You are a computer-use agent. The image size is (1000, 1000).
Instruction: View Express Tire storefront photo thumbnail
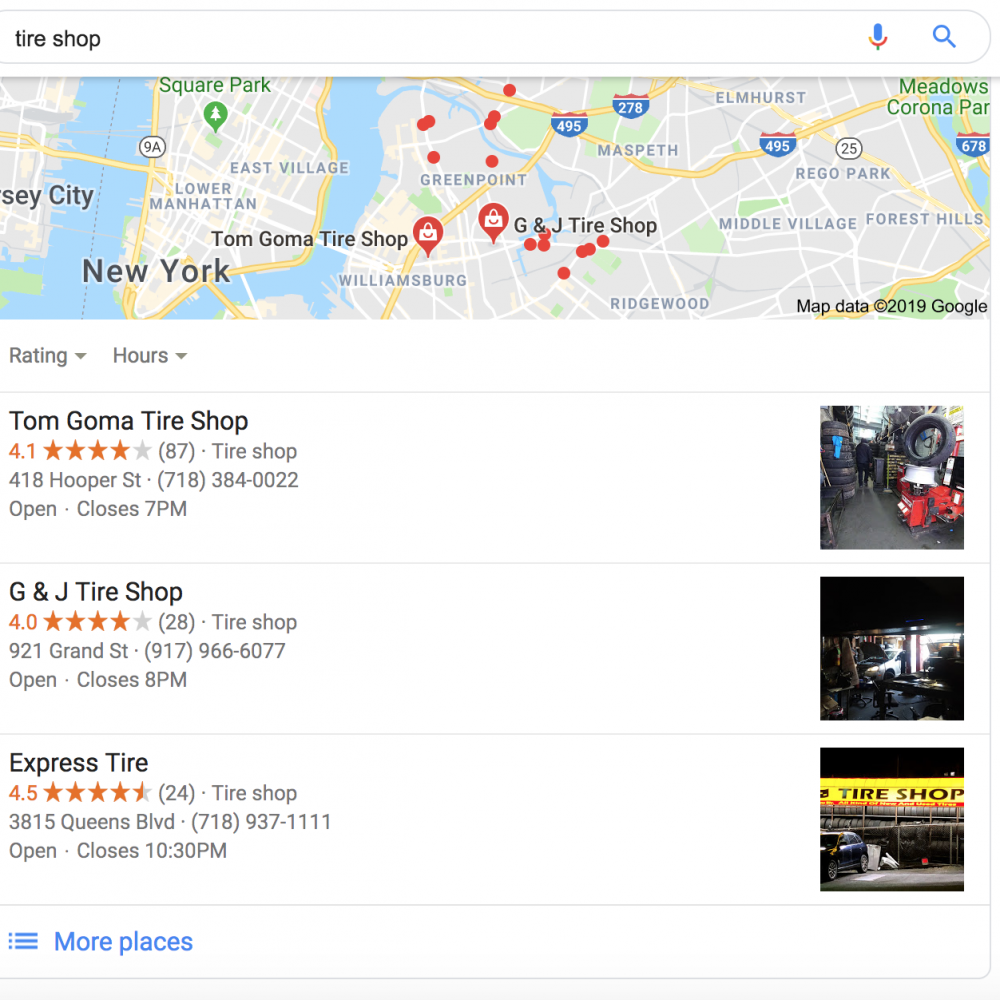coord(892,820)
